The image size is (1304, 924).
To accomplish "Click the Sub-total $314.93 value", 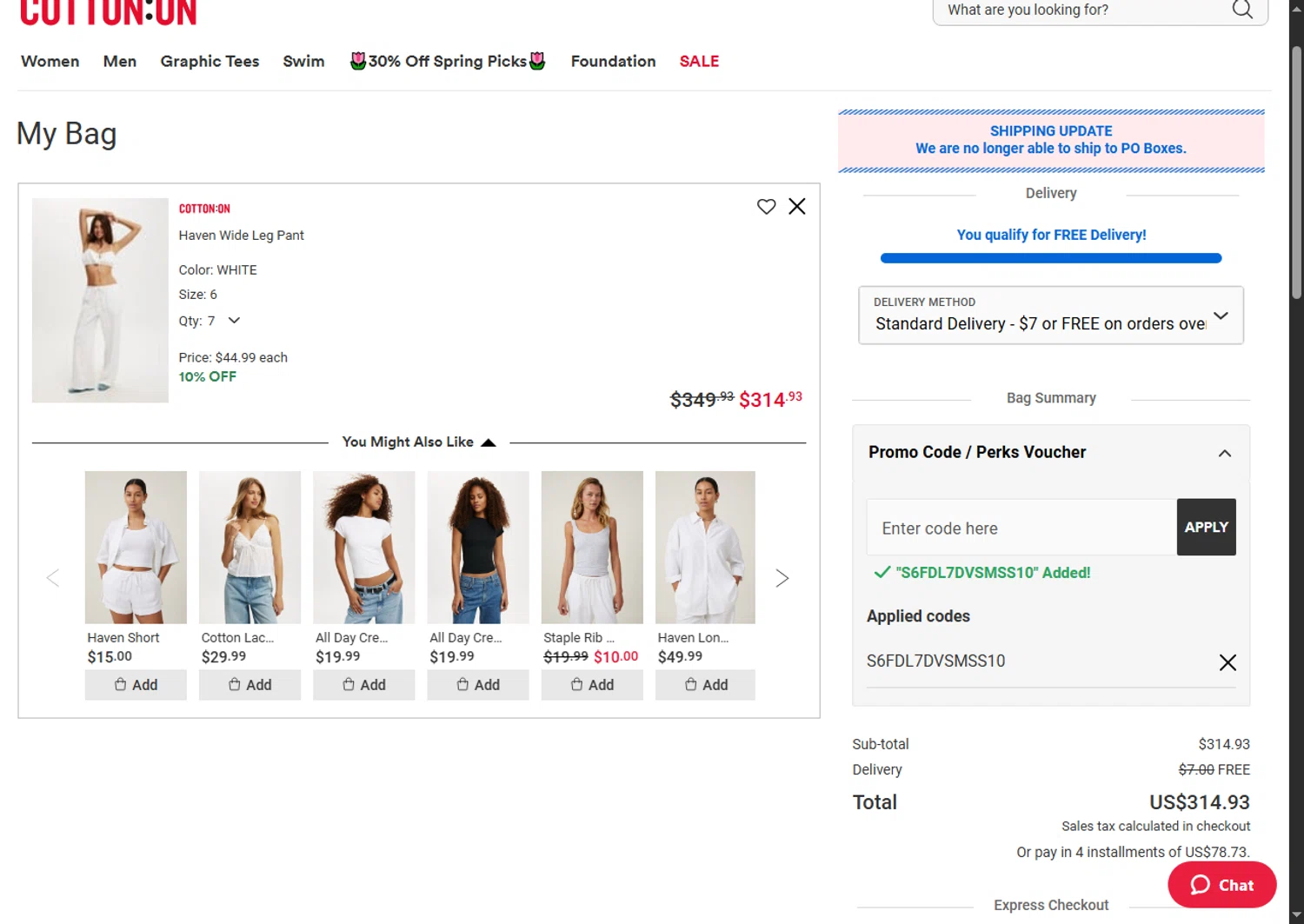I will coord(1224,744).
